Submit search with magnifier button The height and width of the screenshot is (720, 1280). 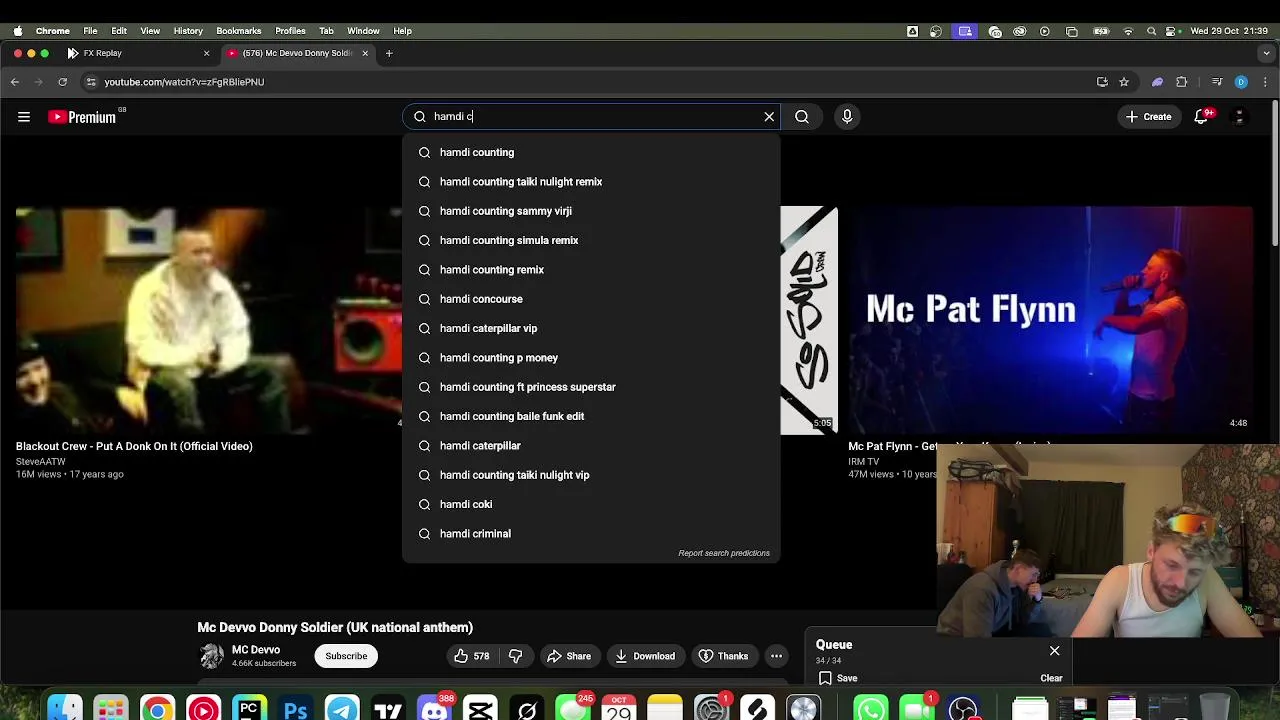[x=802, y=117]
